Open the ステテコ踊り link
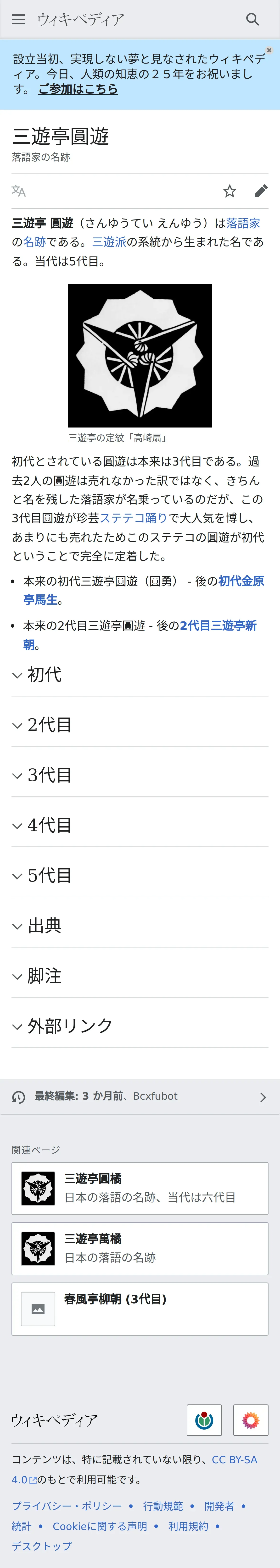The image size is (280, 1568). [x=133, y=518]
